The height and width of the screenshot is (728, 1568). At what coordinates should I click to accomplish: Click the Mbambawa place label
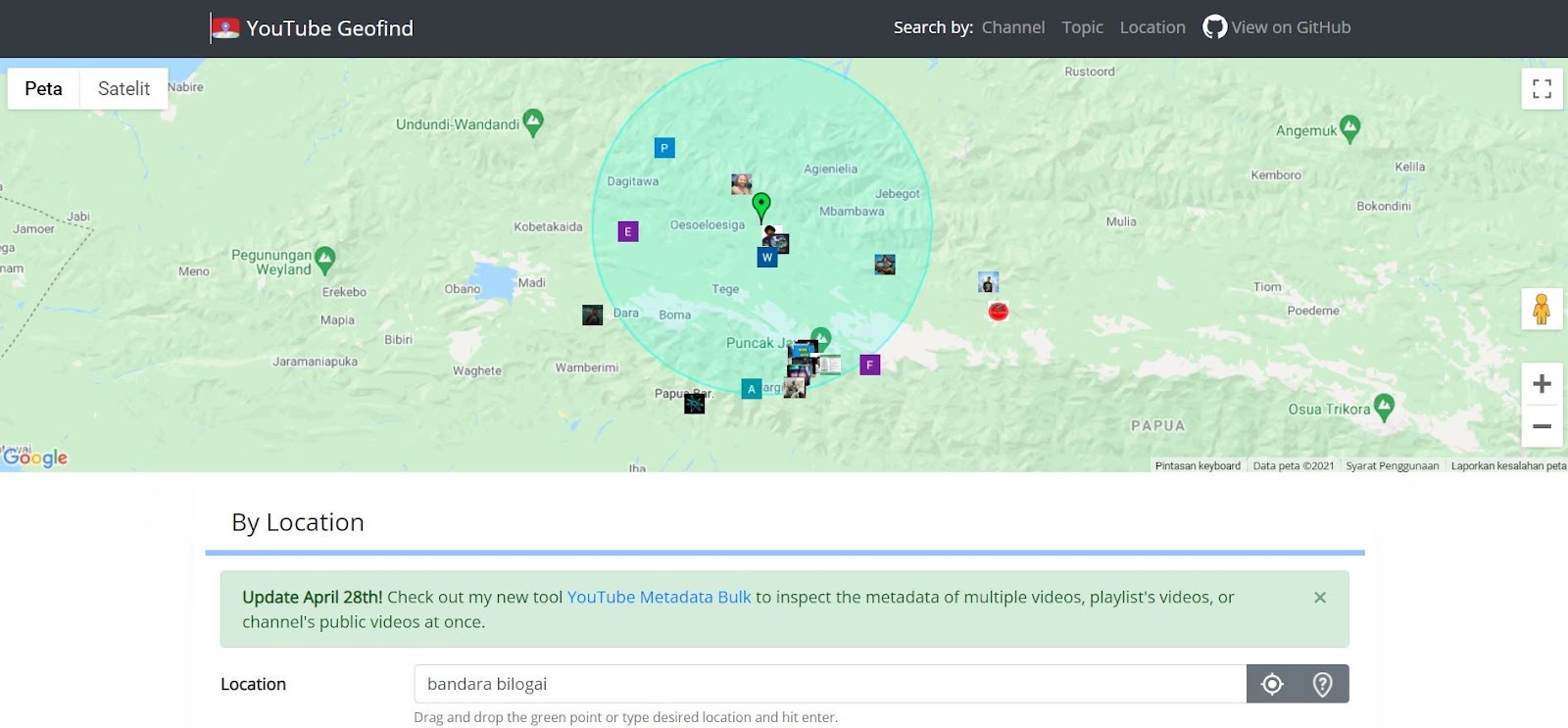point(852,212)
